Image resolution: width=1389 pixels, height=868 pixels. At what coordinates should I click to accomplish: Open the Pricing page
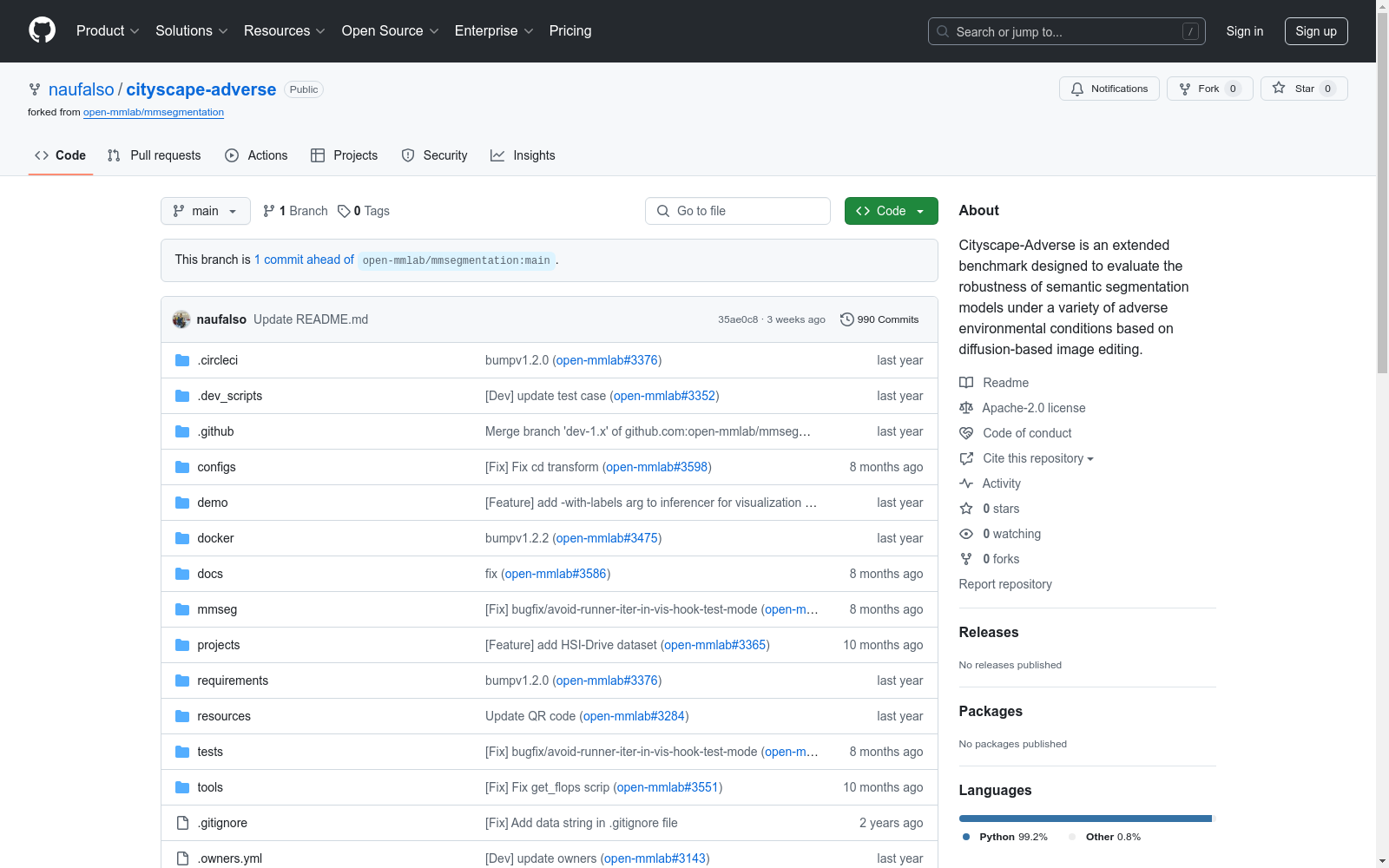click(x=570, y=31)
